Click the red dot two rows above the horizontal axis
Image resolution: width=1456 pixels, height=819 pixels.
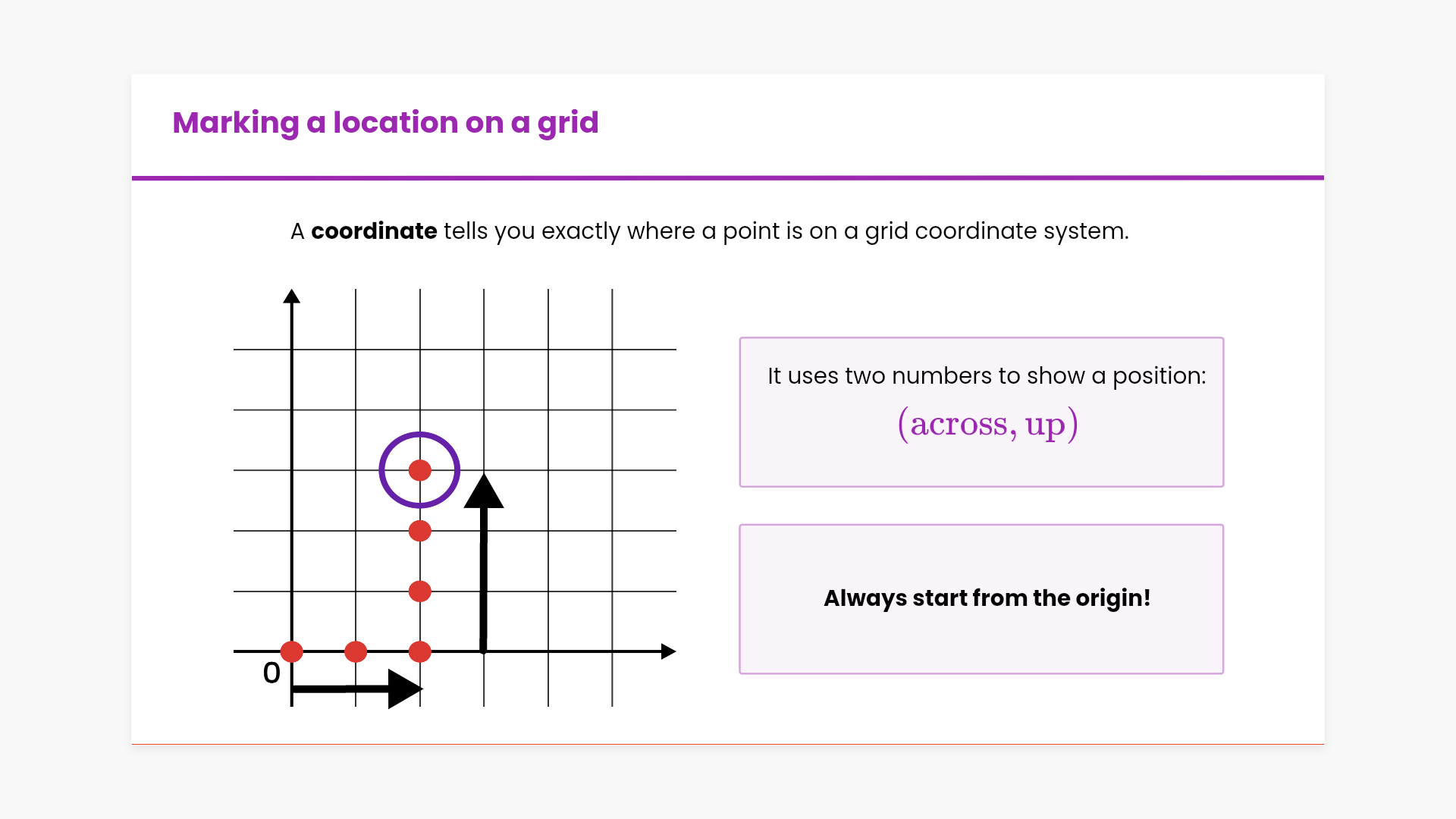(x=420, y=531)
